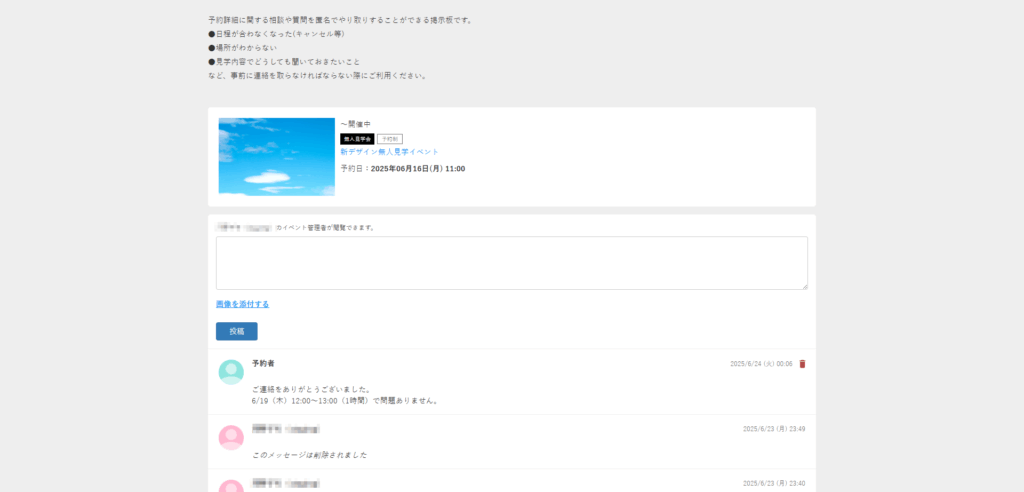Click the text ご連絡をありがとうございました。
Viewport: 1024px width, 492px height.
[x=312, y=389]
